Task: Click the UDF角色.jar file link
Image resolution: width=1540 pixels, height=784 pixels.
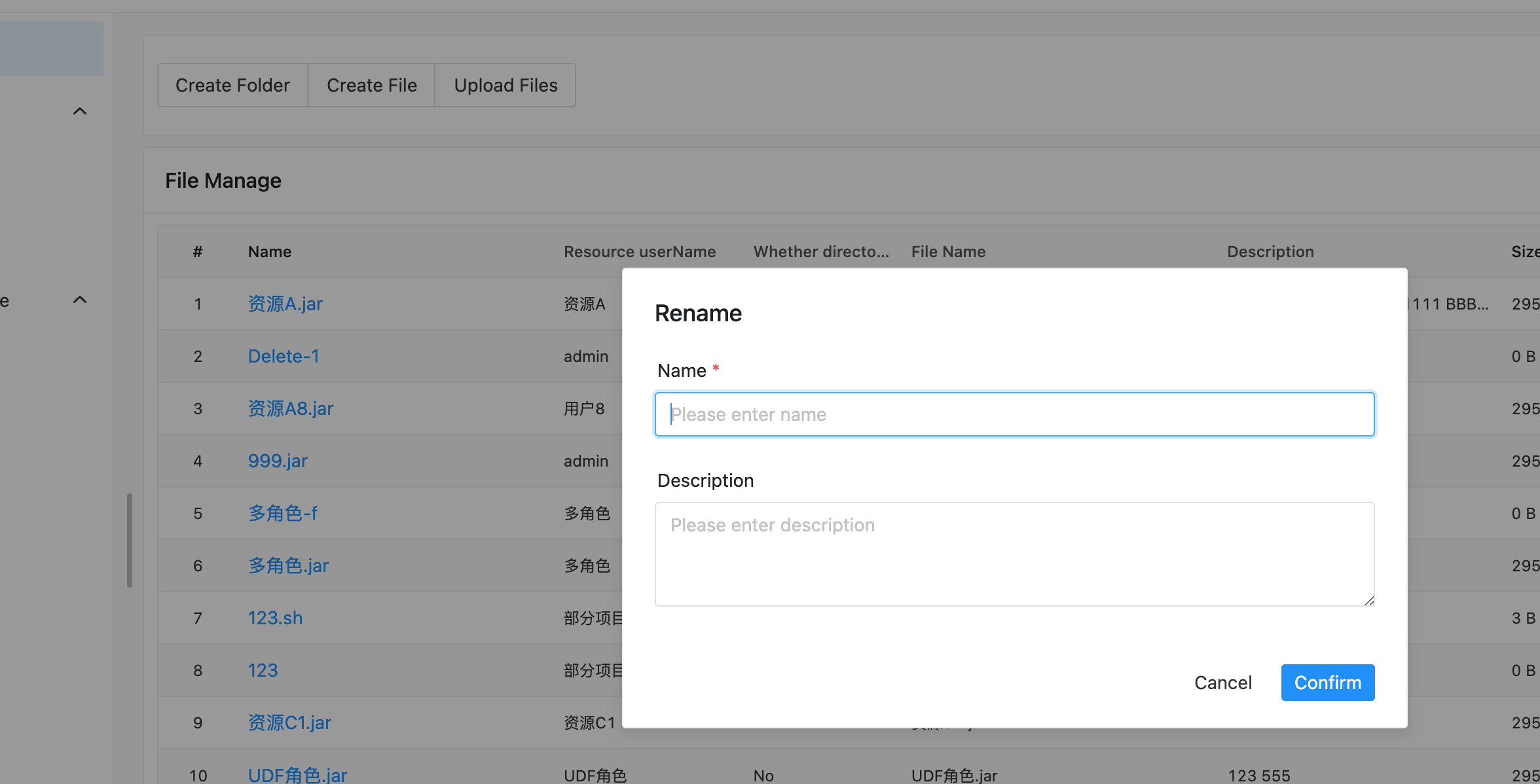Action: click(297, 775)
